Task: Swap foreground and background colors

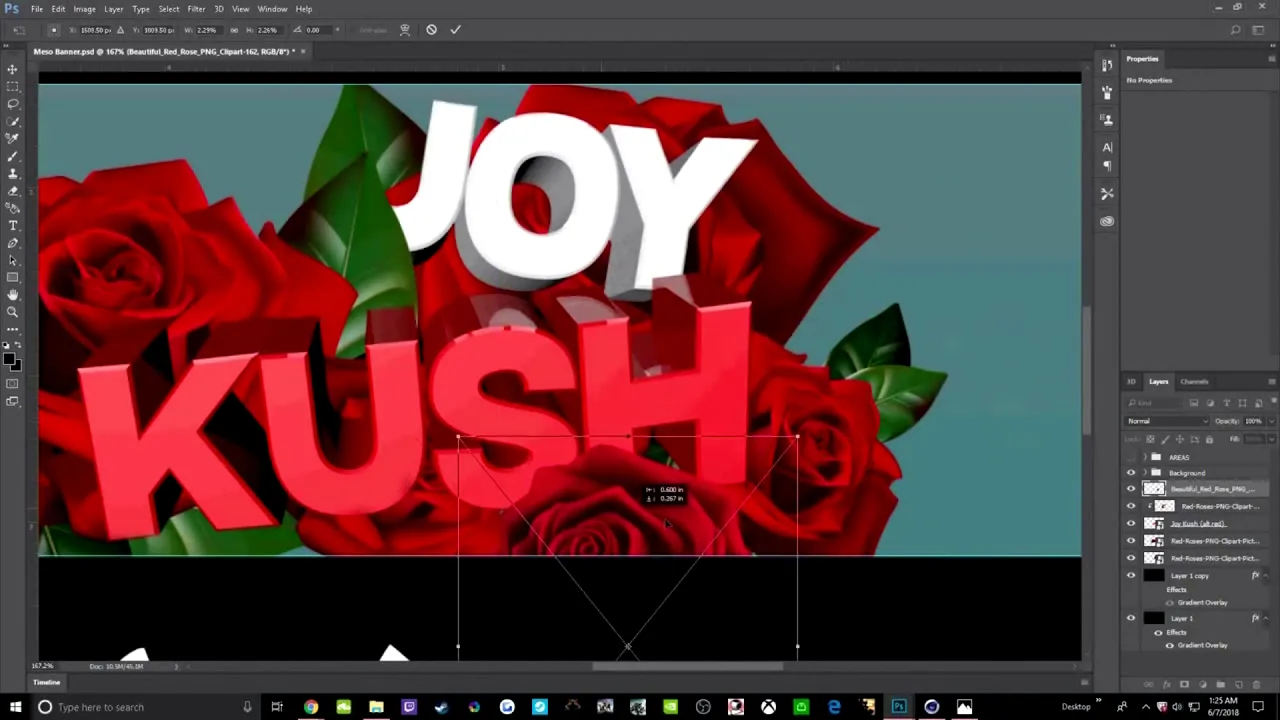Action: pos(18,345)
